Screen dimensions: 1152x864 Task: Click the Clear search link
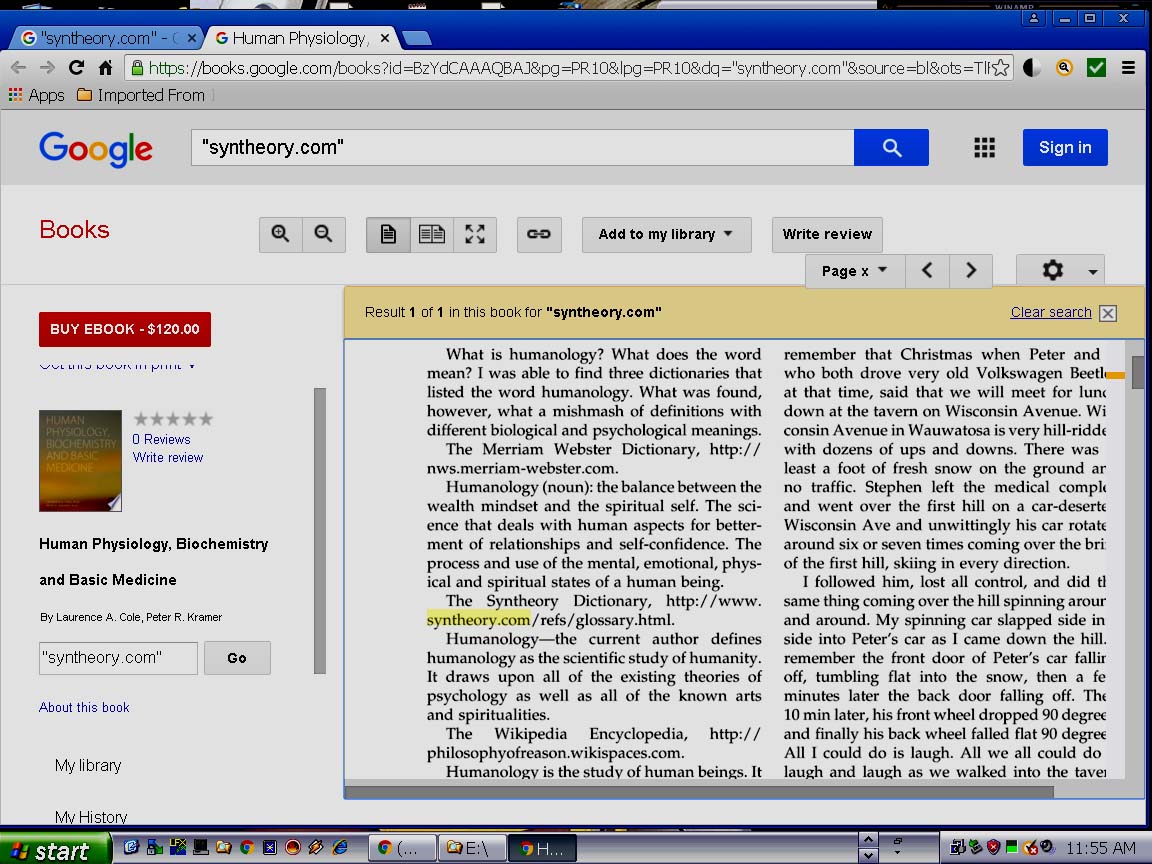pos(1051,312)
